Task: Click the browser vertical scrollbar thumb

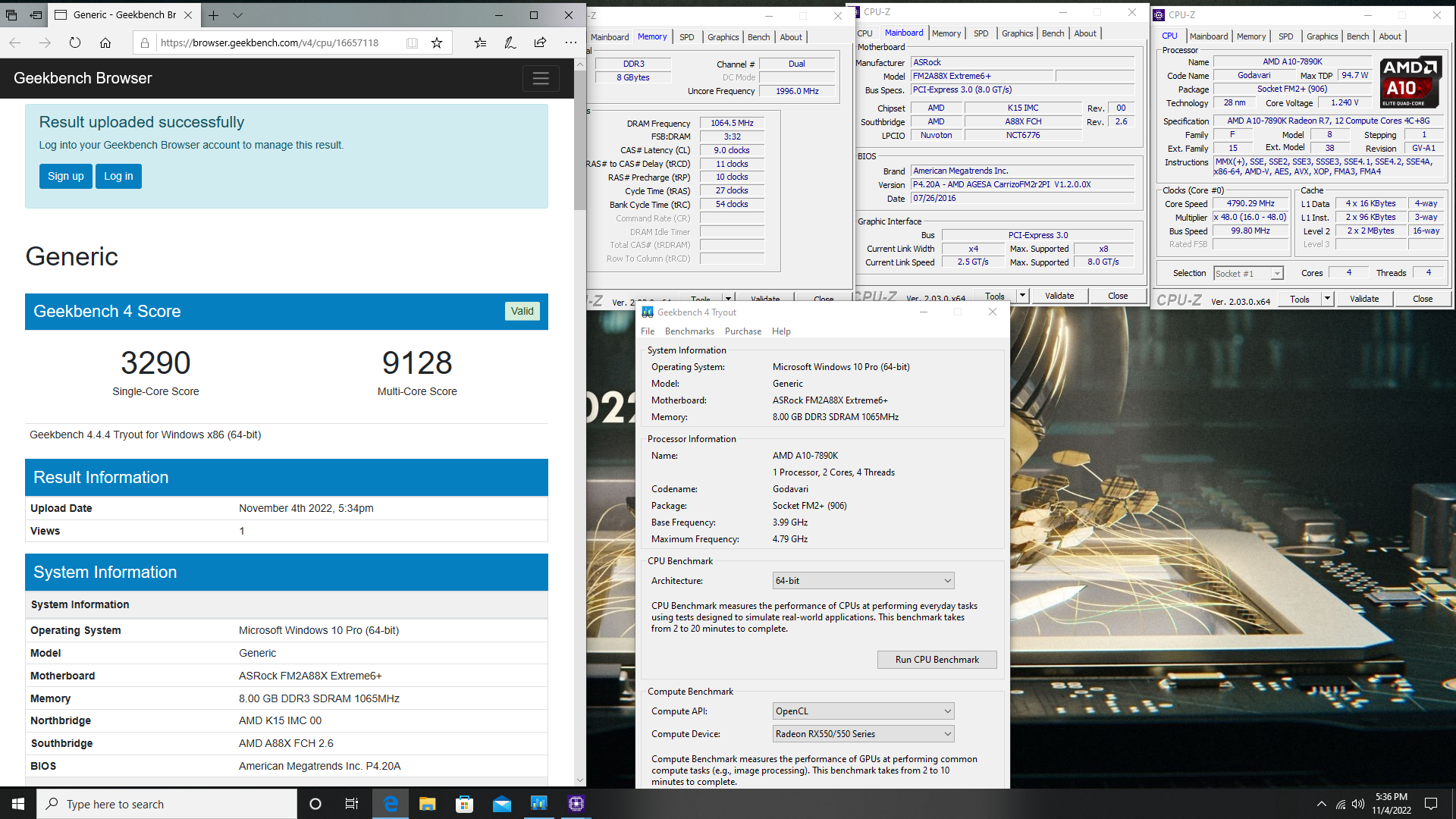Action: [580, 140]
